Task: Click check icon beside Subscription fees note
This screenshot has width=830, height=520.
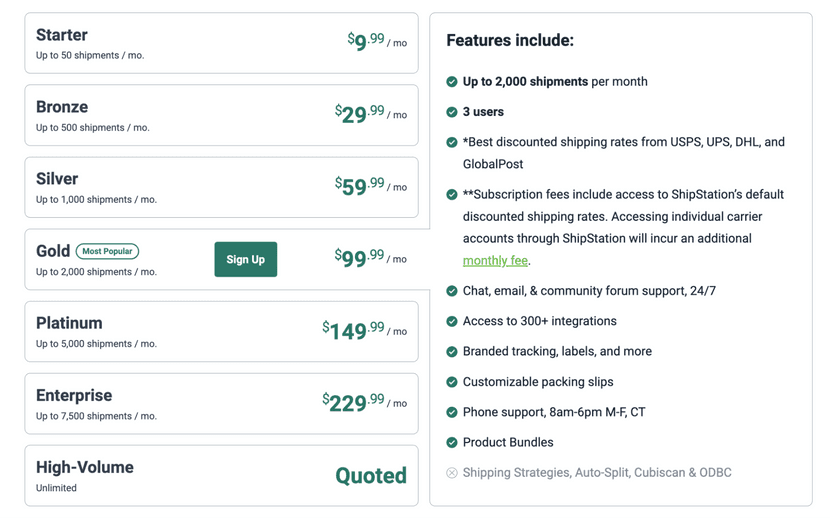Action: (x=452, y=194)
